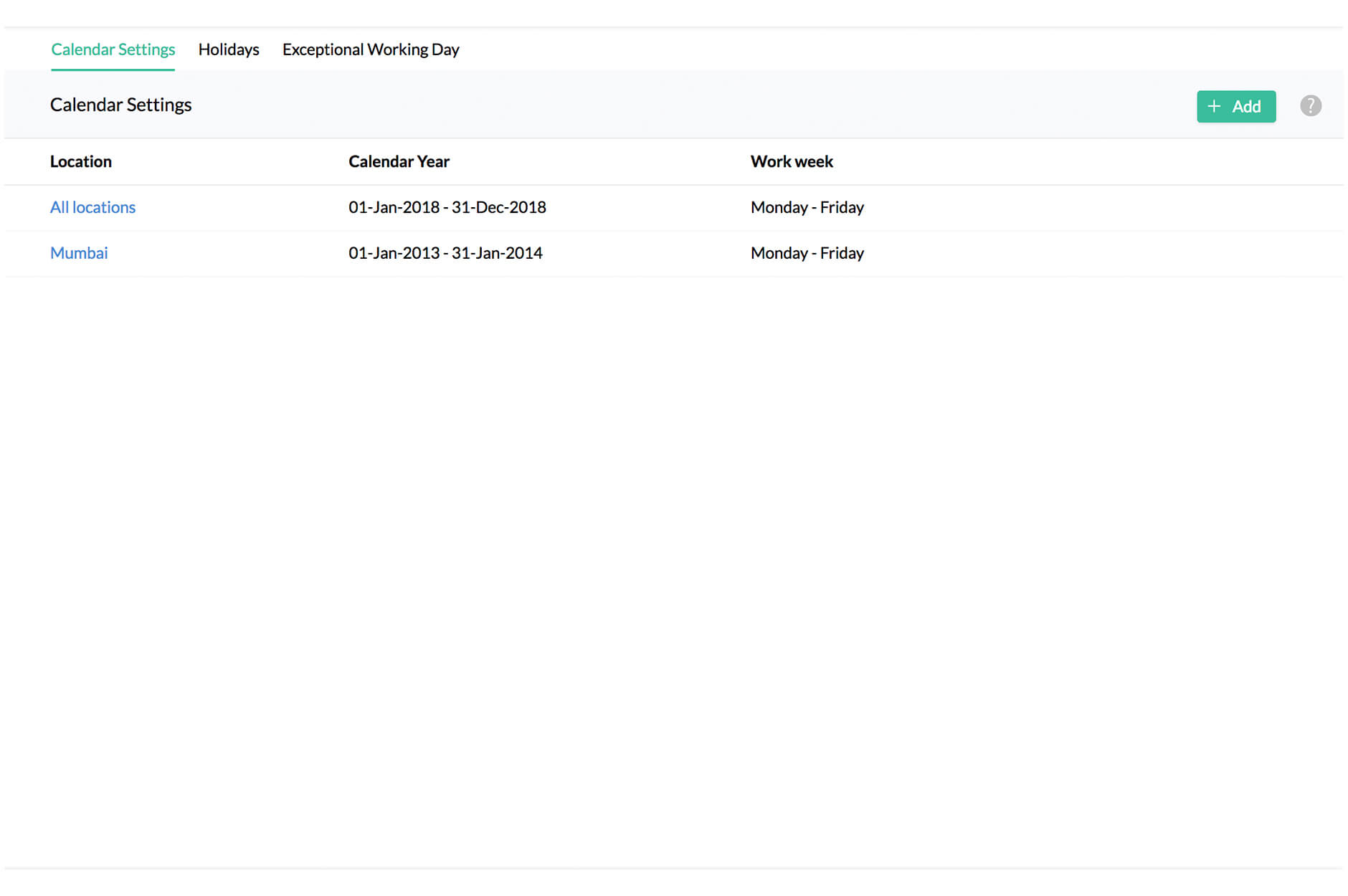Click the Location column header
1348x896 pixels.
[x=80, y=161]
